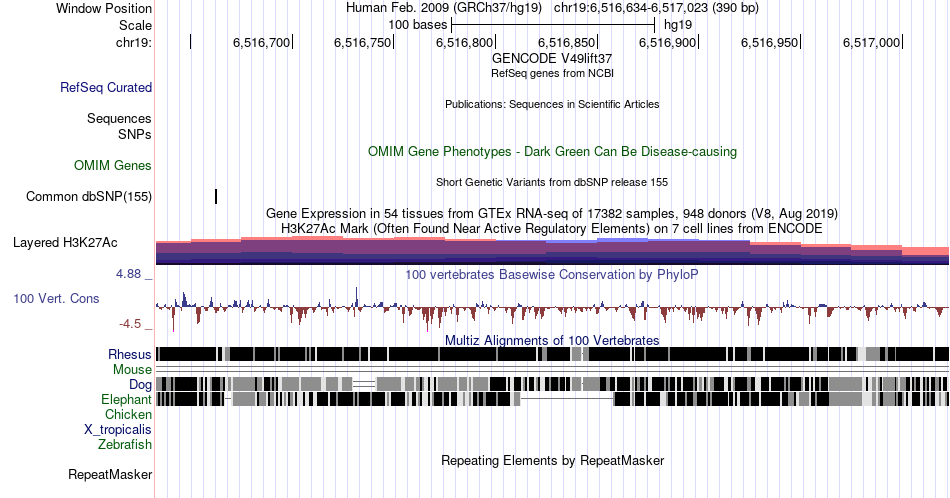Click the Dog alignment bar

click(x=552, y=384)
